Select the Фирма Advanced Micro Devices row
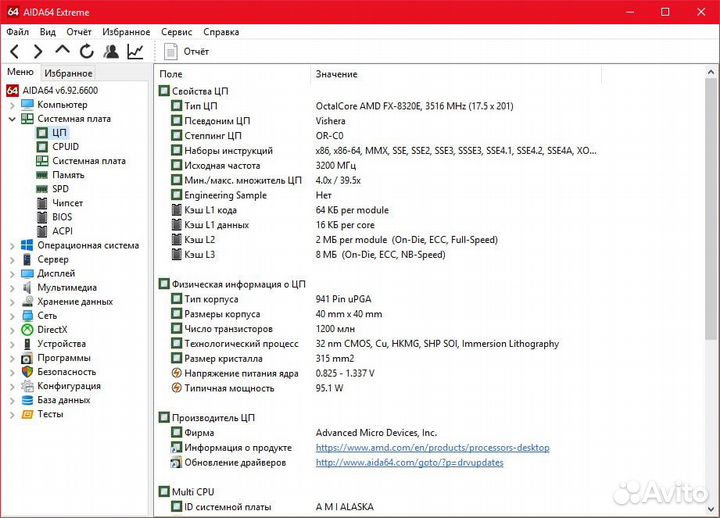This screenshot has width=720, height=518. (x=304, y=433)
